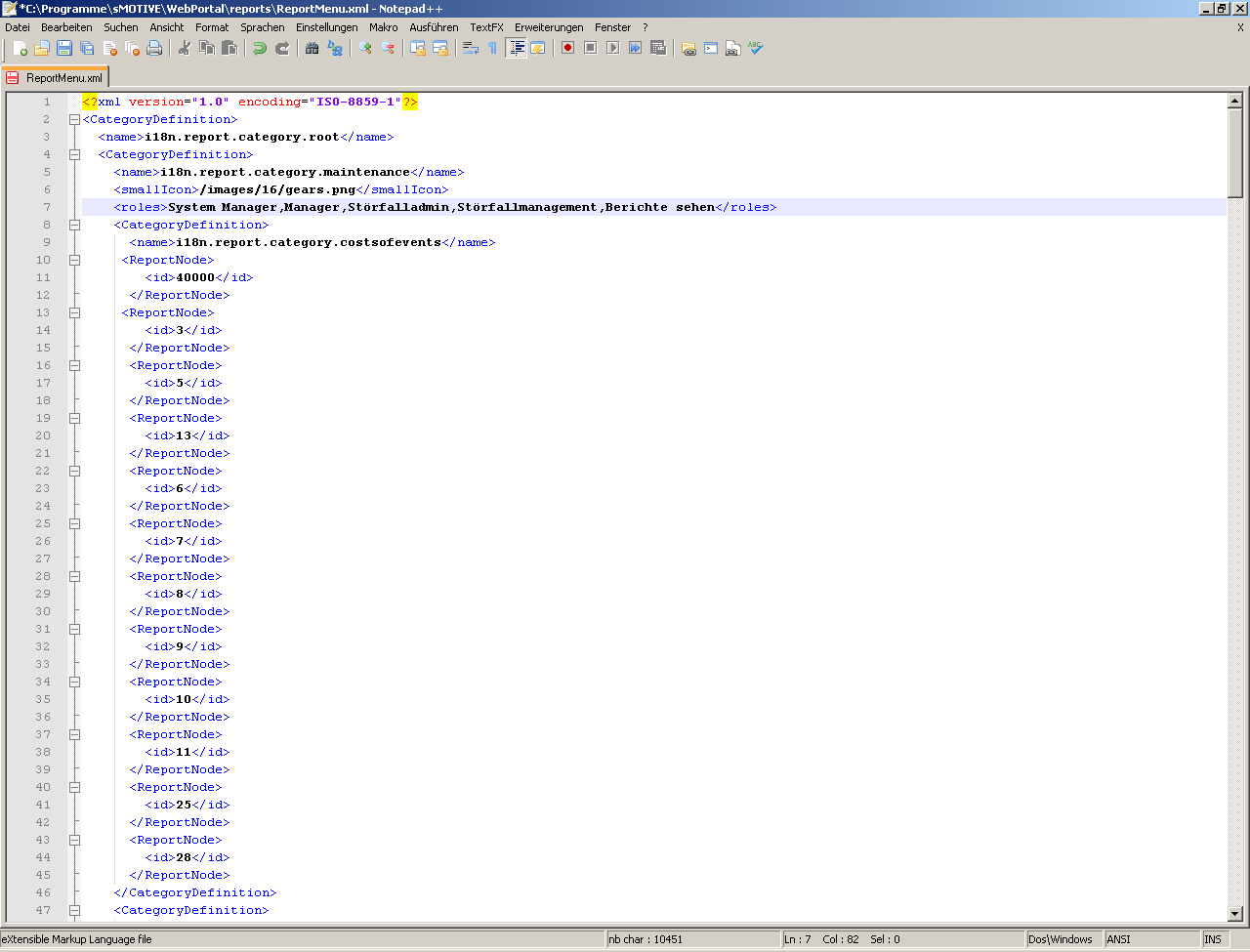Open the Suchen menu
Image resolution: width=1250 pixels, height=952 pixels.
[121, 27]
